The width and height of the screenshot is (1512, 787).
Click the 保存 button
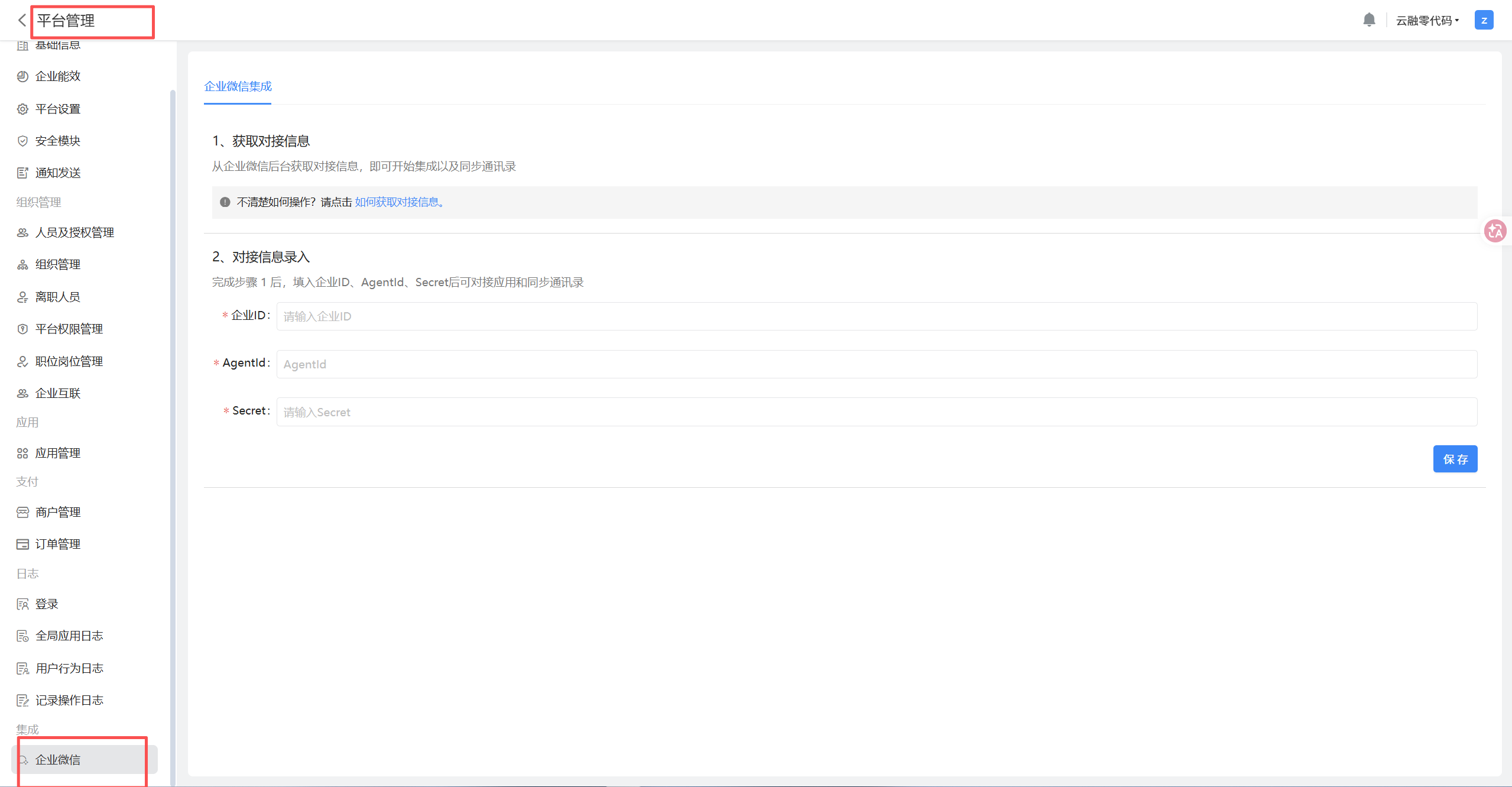[x=1455, y=459]
